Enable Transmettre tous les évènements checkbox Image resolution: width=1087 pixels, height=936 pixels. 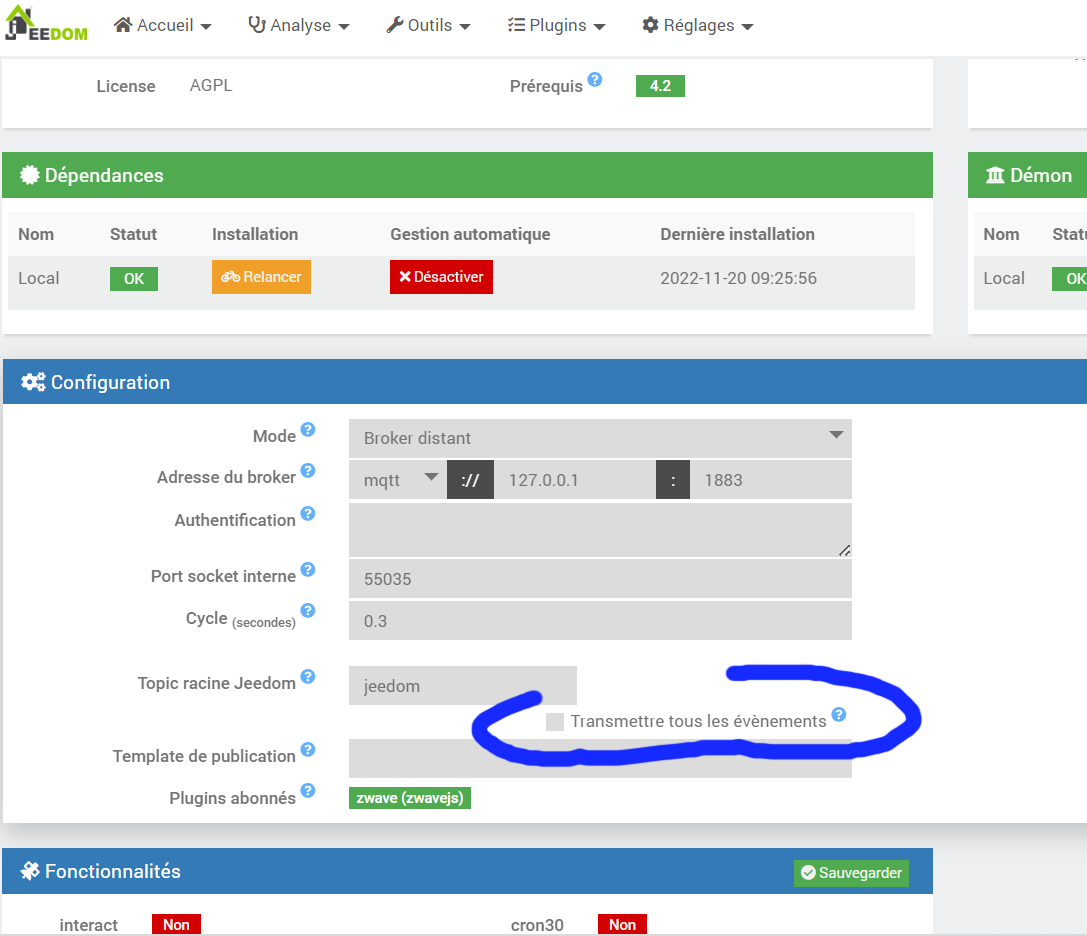[x=555, y=722]
